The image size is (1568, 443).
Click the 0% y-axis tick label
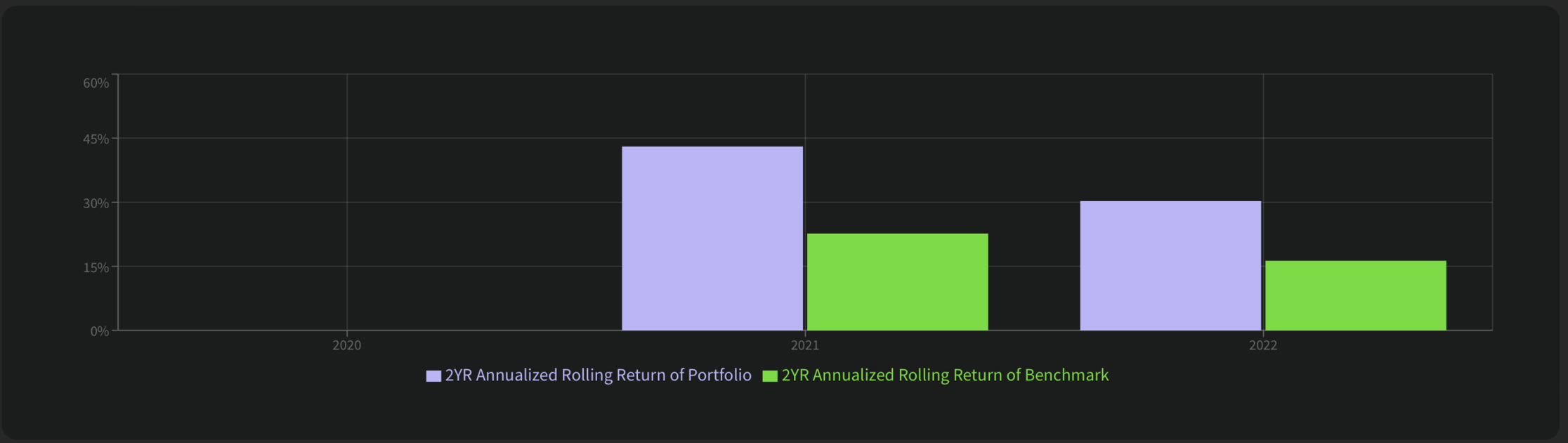[x=100, y=331]
